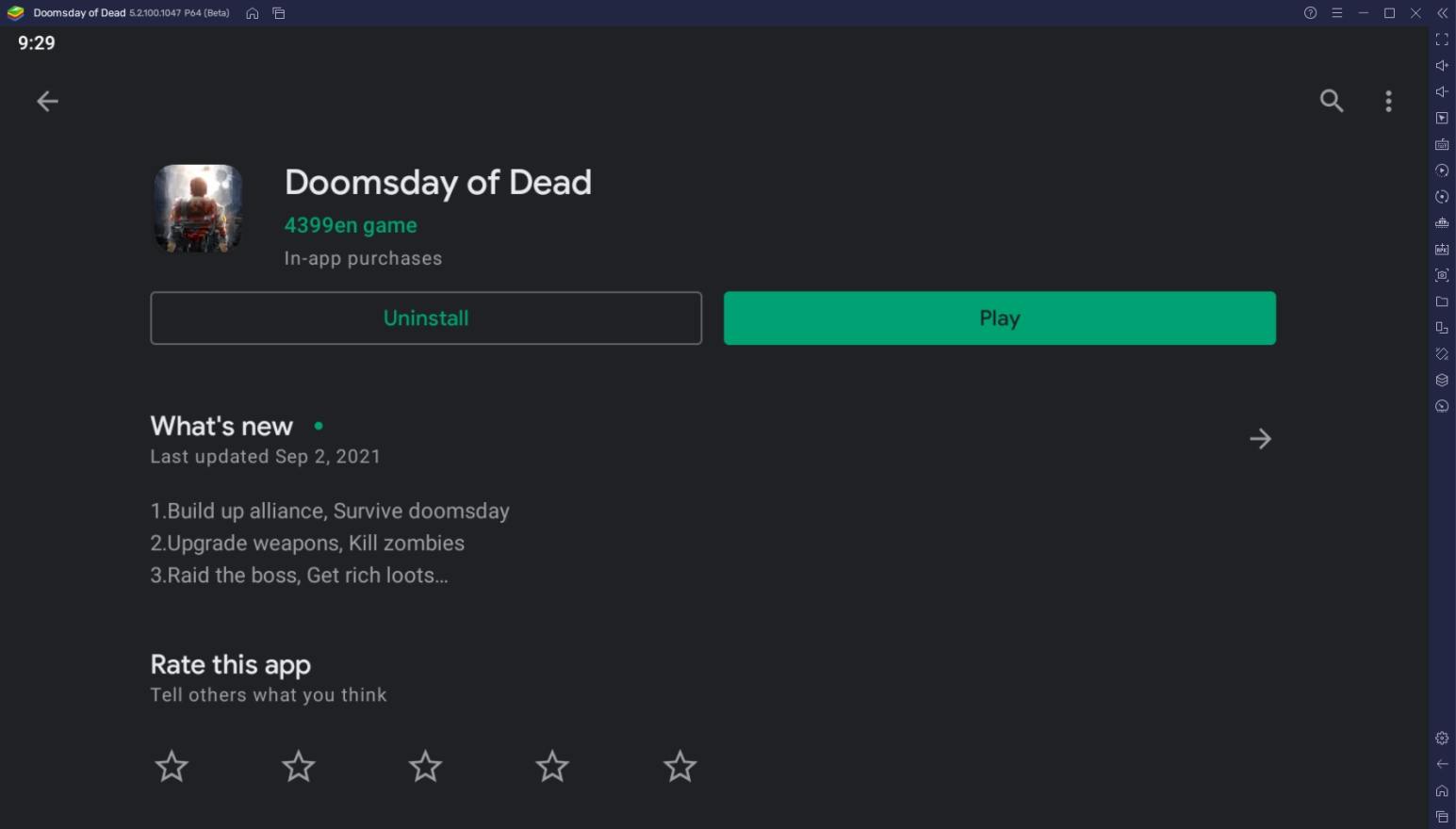Viewport: 1456px width, 829px height.
Task: Click 'Build up alliance, Survive doomsday' line
Action: (330, 512)
